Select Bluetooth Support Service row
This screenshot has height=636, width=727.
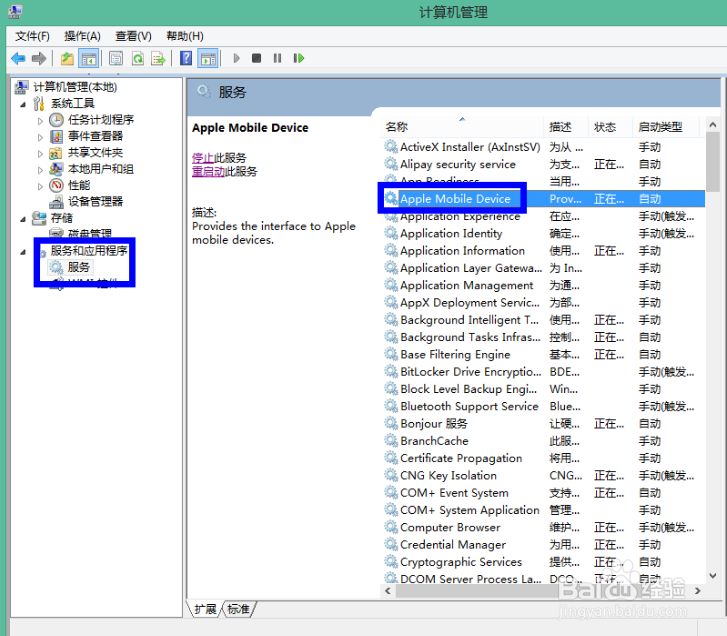click(x=542, y=407)
